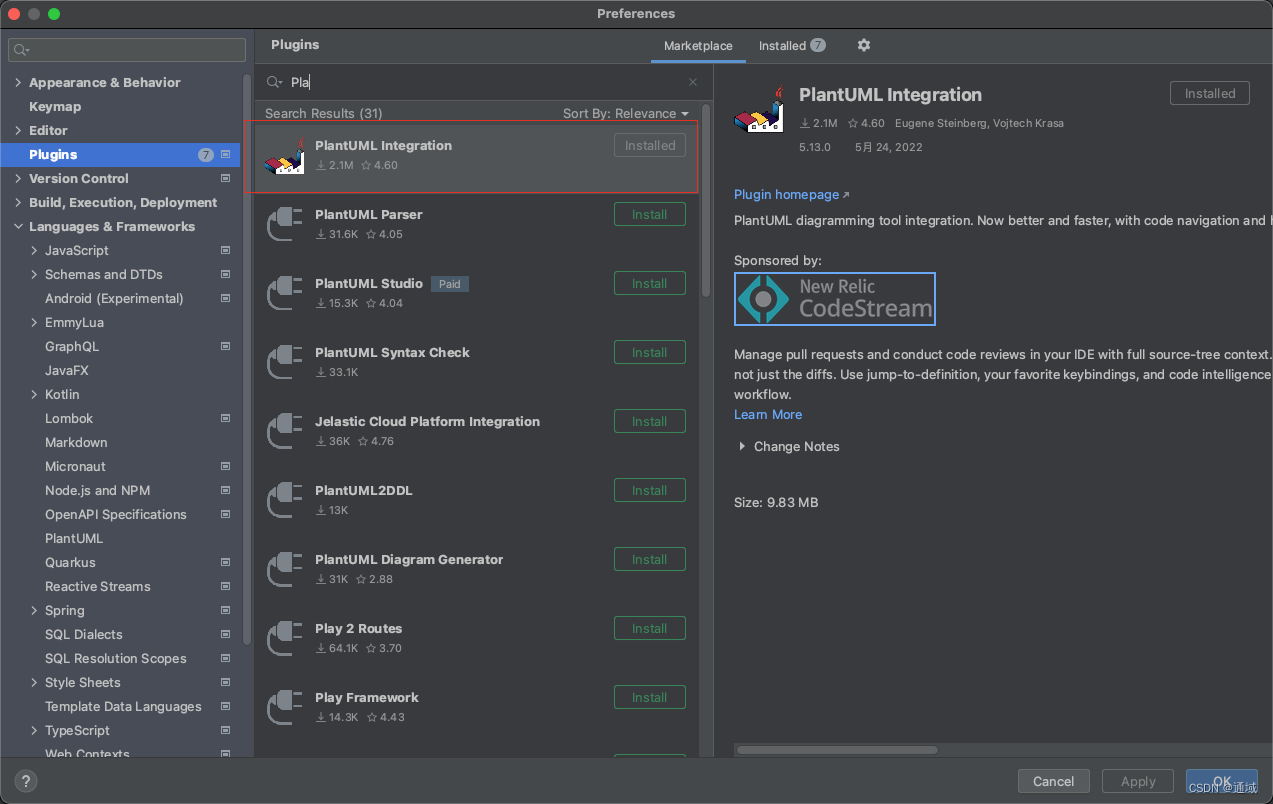Click project-level icon beside Micronaut
Viewport: 1273px width, 804px height.
[x=225, y=467]
